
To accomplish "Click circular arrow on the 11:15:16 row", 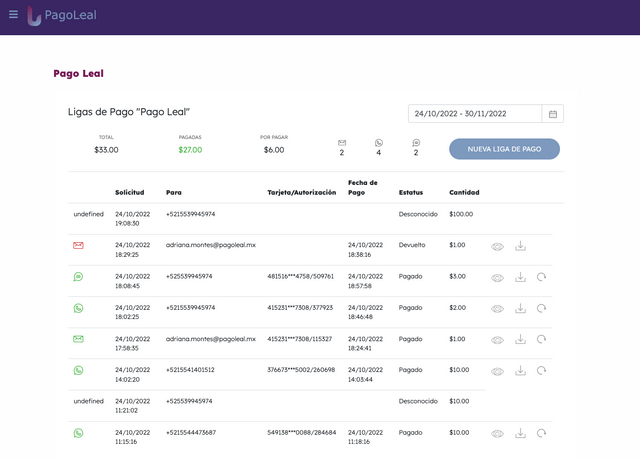I will tap(541, 433).
